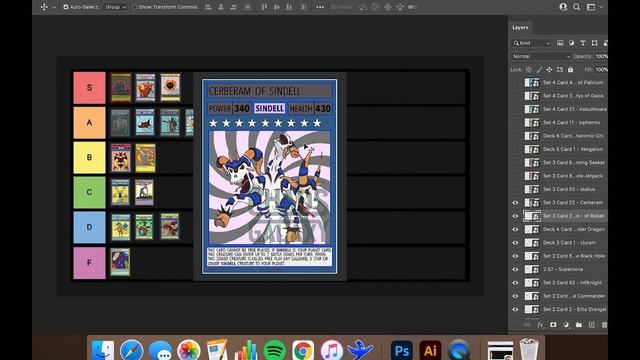Click the delete layer trash icon
The image size is (640, 360).
604,325
